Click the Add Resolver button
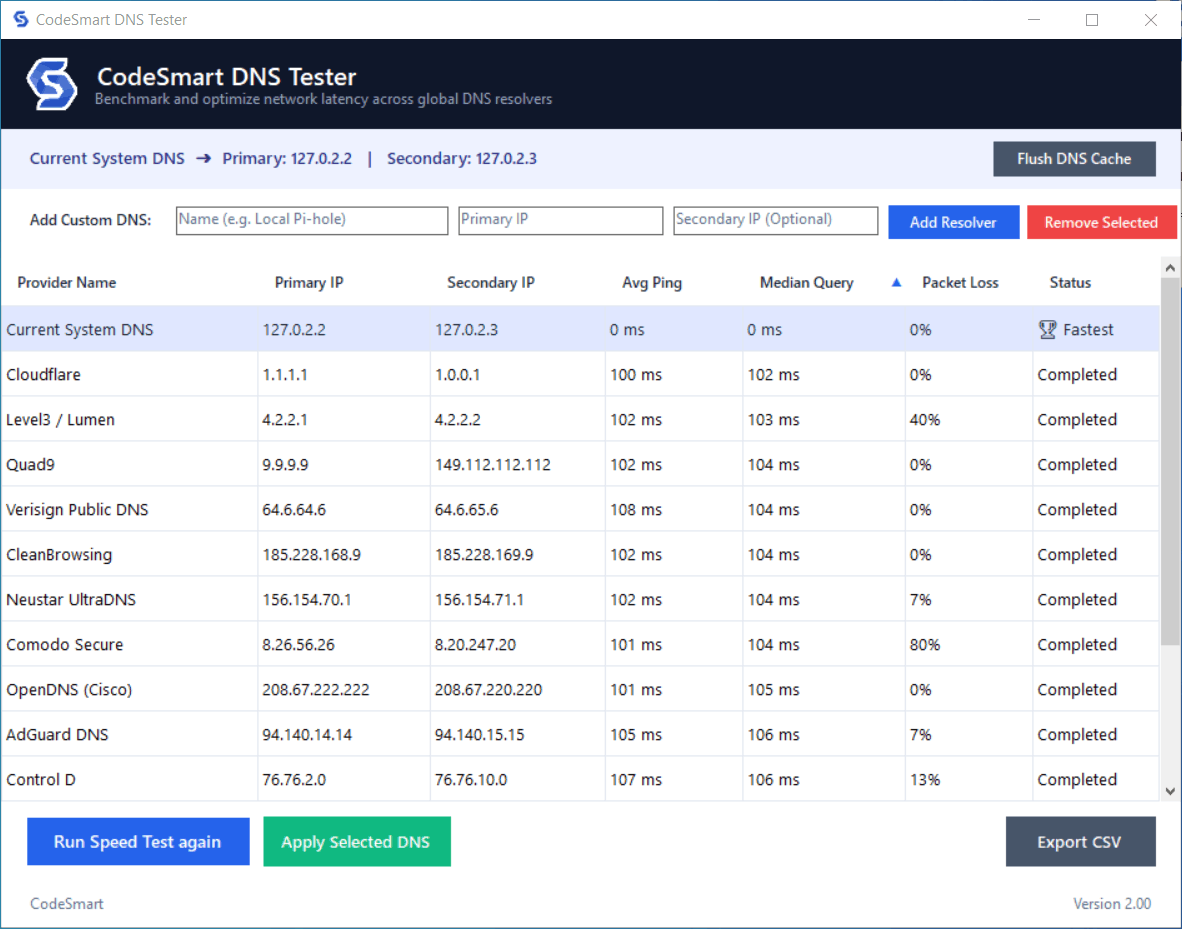 [x=953, y=222]
